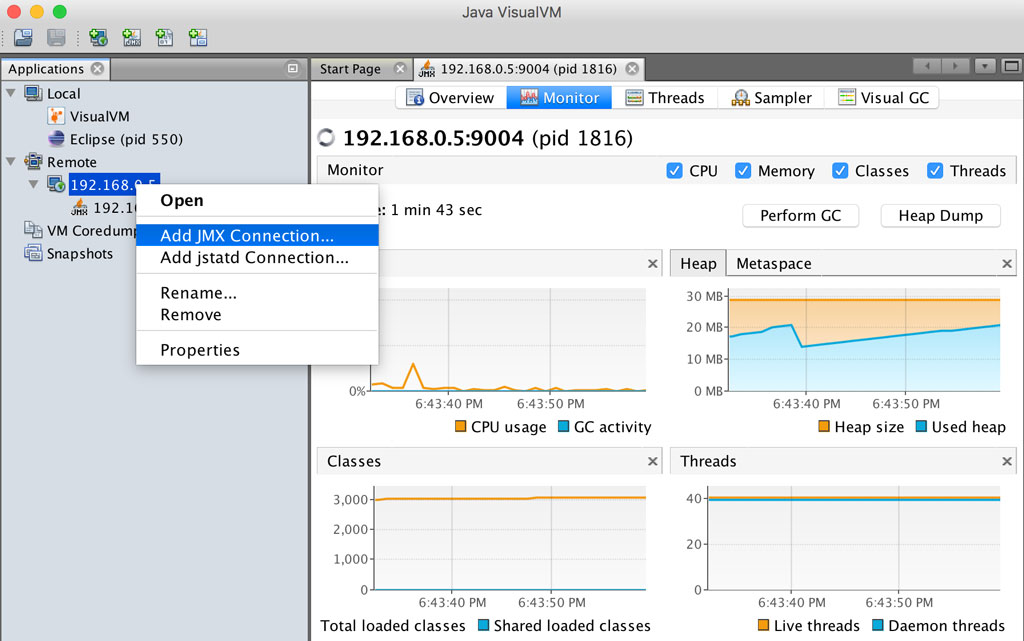Image resolution: width=1024 pixels, height=641 pixels.
Task: Uncheck the Memory checkbox
Action: (x=743, y=170)
